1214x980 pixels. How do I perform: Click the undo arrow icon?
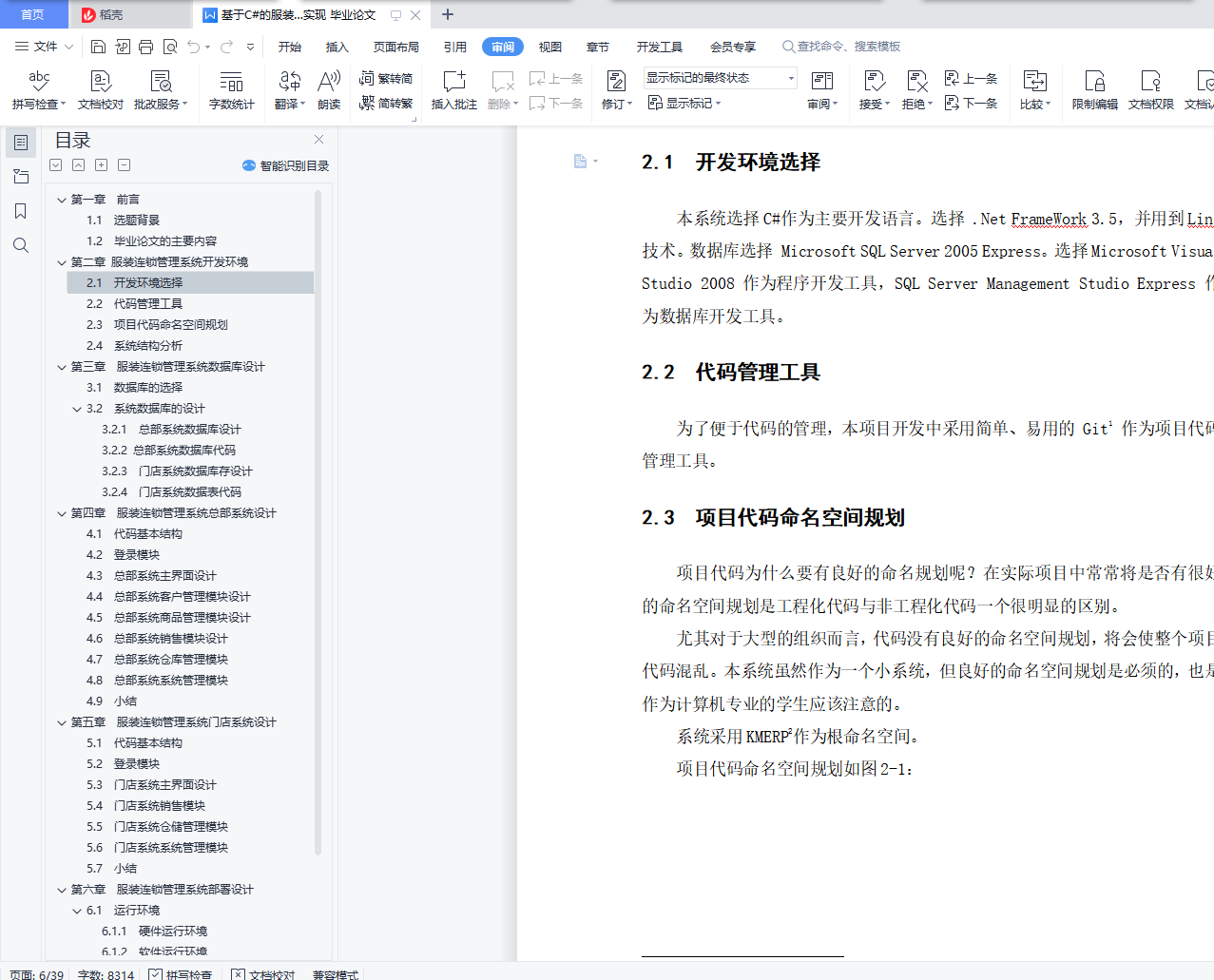pyautogui.click(x=194, y=47)
